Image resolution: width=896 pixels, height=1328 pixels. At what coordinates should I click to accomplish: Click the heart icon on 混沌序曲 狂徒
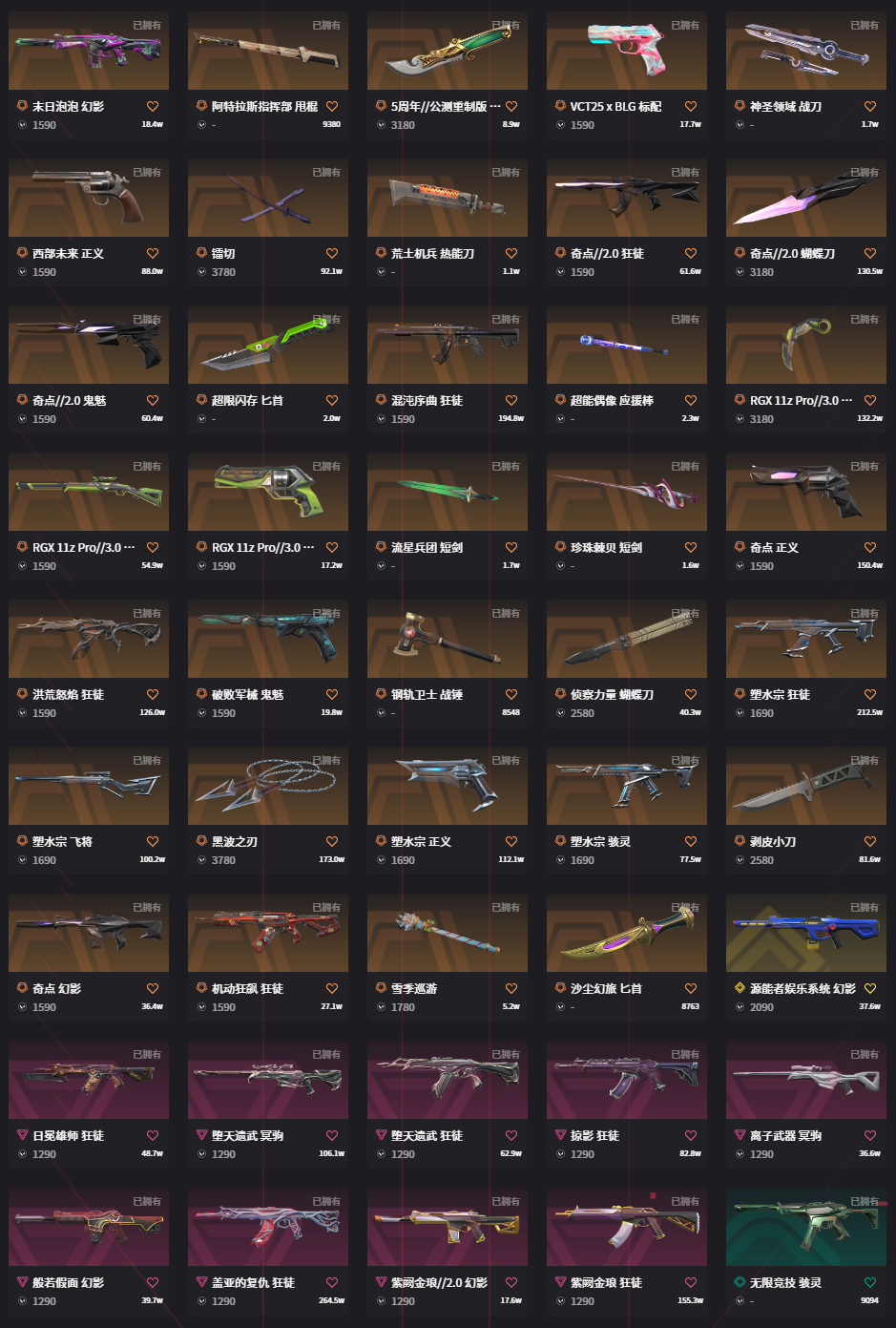click(511, 401)
